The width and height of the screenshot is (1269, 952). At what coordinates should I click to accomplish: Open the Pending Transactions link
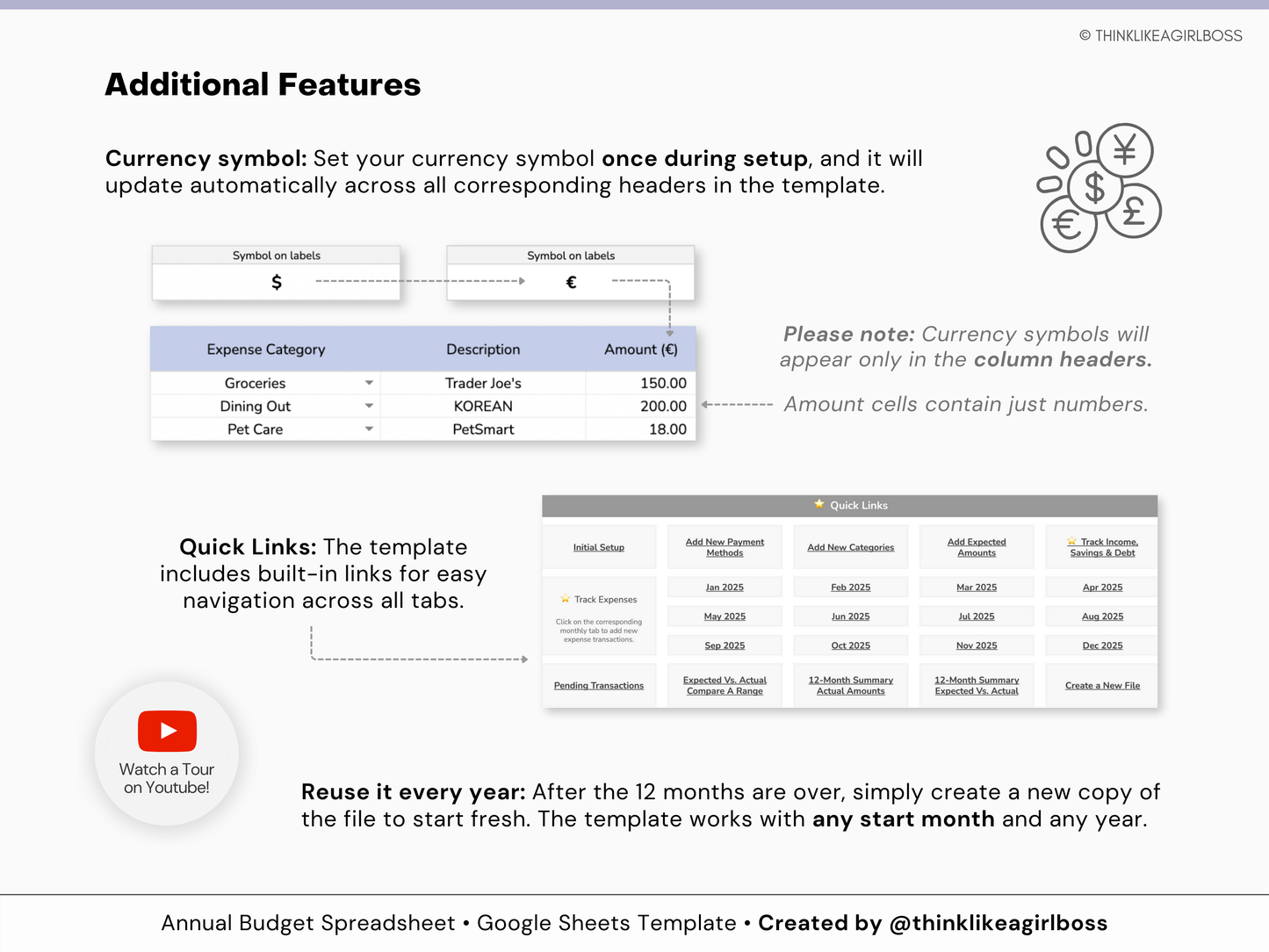coord(598,685)
